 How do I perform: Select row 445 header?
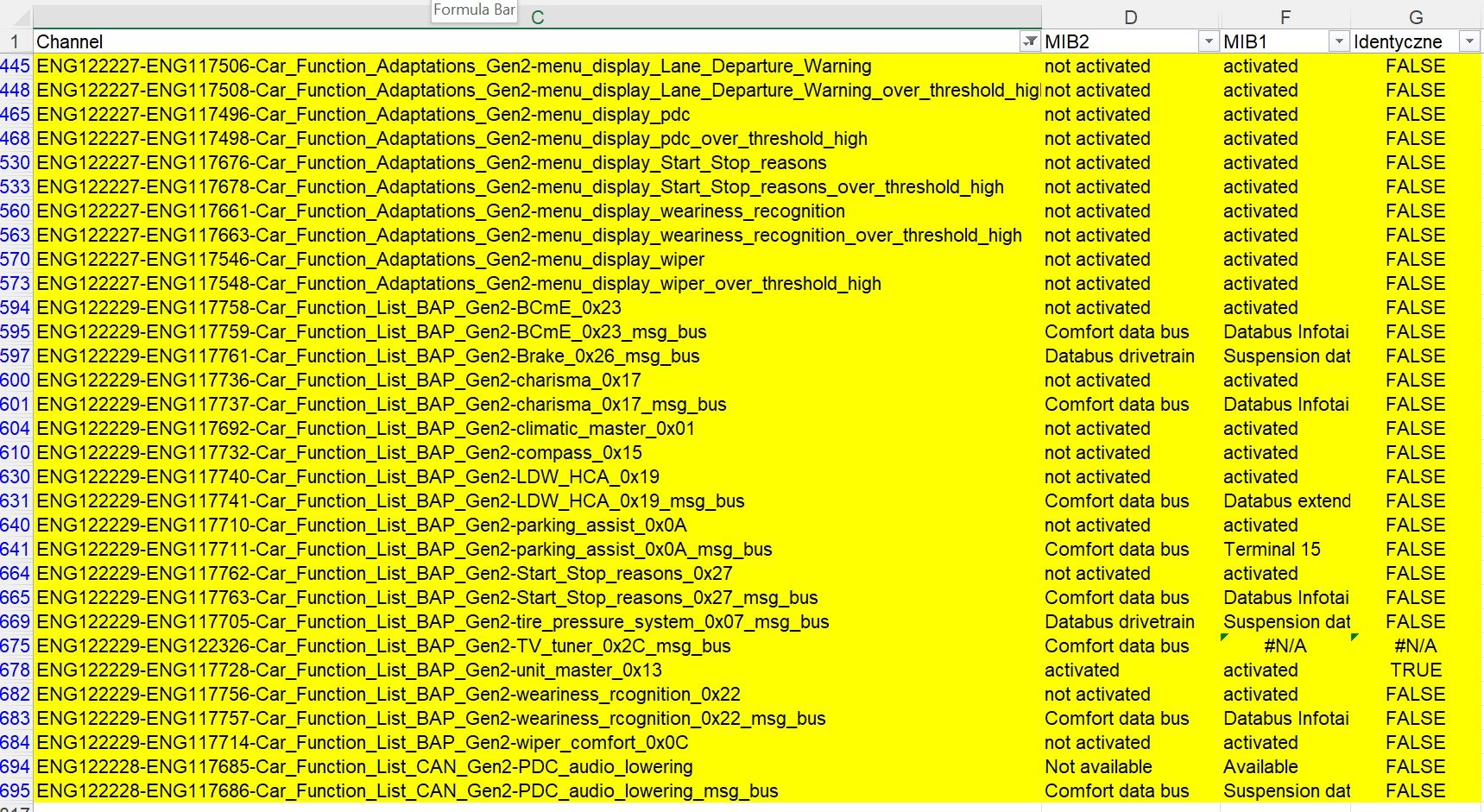pyautogui.click(x=16, y=66)
